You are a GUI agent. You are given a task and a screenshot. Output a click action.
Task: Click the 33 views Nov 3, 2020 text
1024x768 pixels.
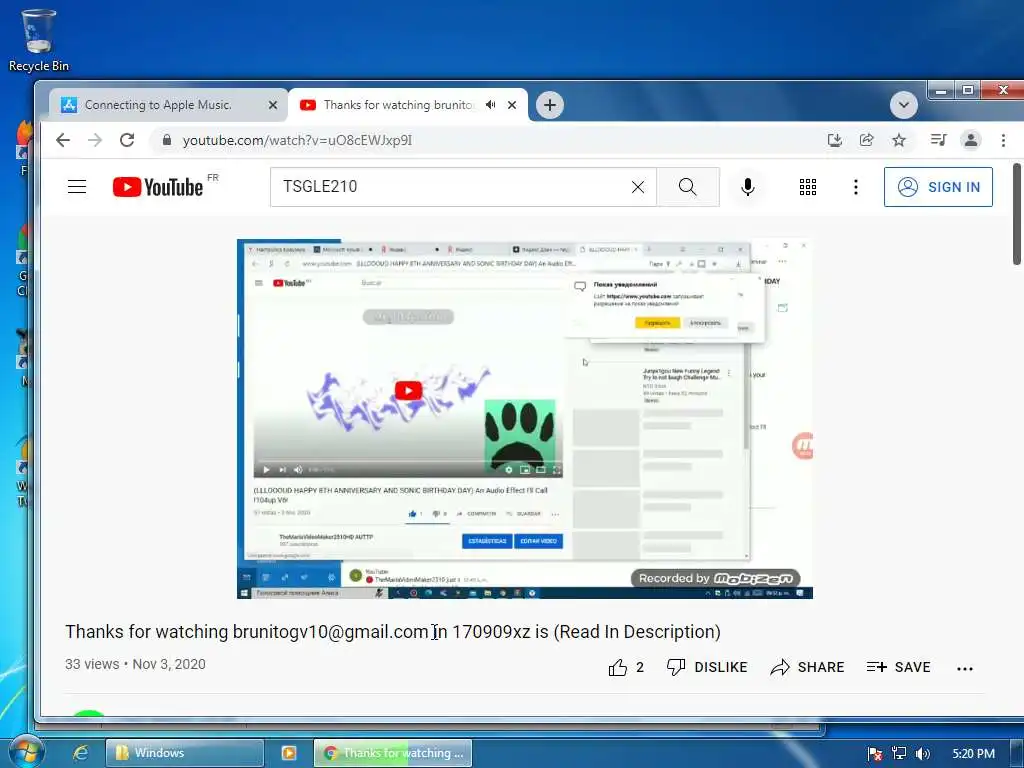click(x=135, y=664)
